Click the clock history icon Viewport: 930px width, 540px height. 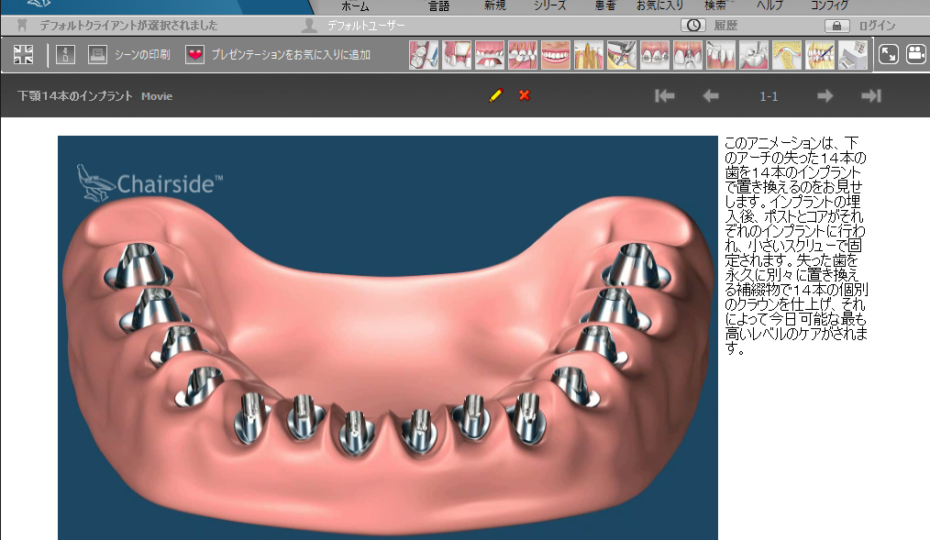pos(693,25)
